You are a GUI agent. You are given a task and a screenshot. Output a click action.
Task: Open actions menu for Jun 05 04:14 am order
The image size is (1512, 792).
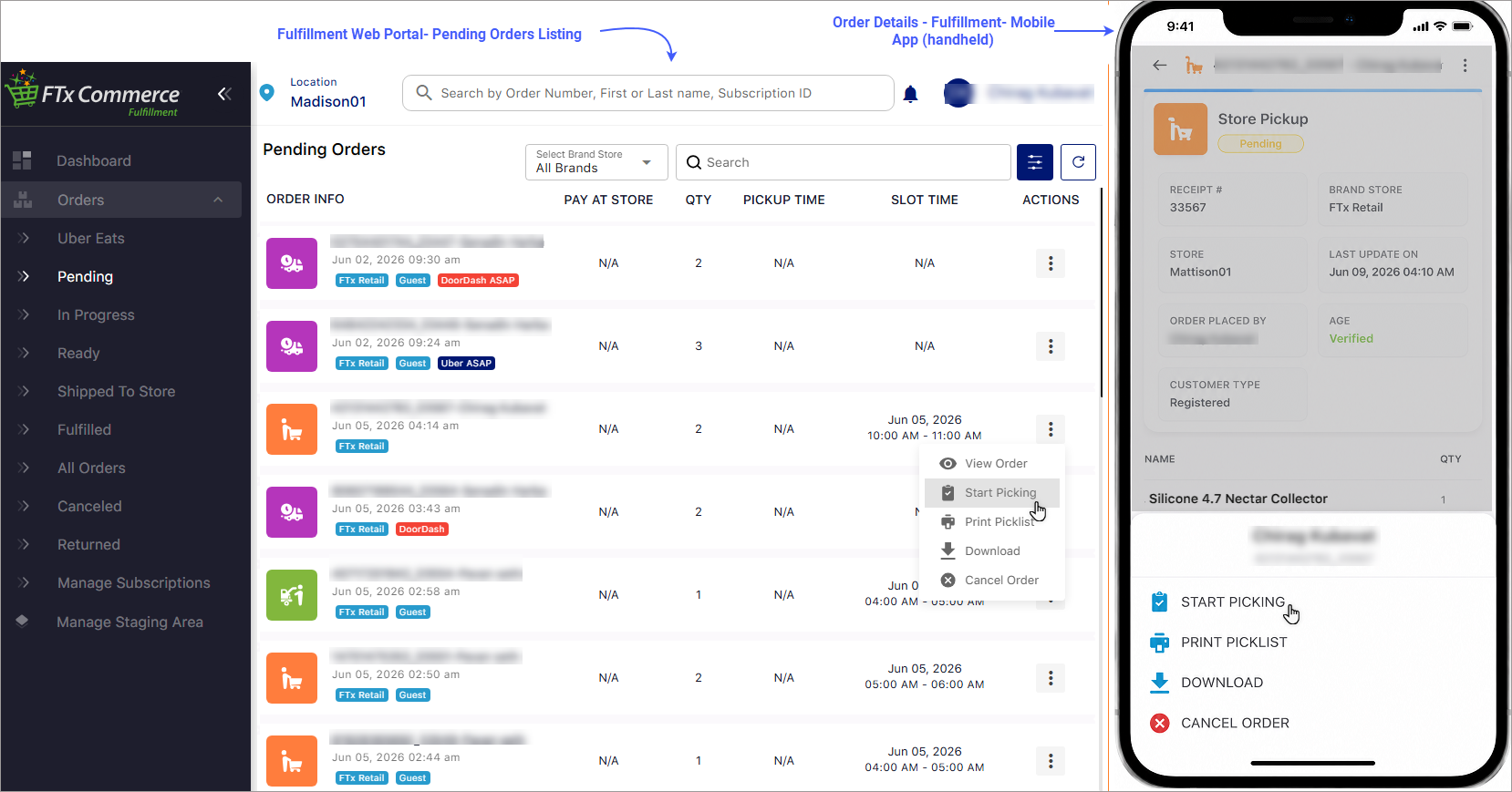point(1051,429)
